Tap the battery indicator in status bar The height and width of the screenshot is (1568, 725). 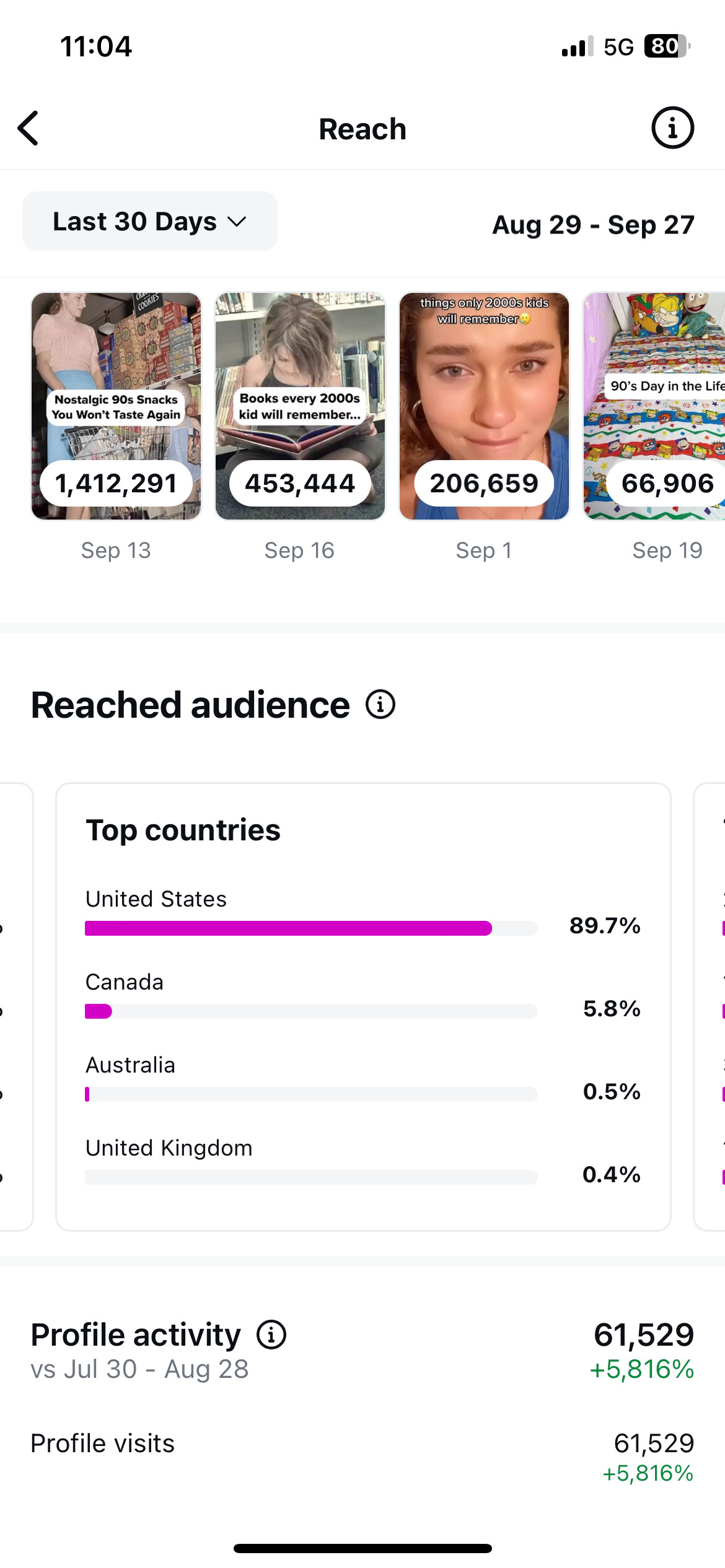[667, 46]
